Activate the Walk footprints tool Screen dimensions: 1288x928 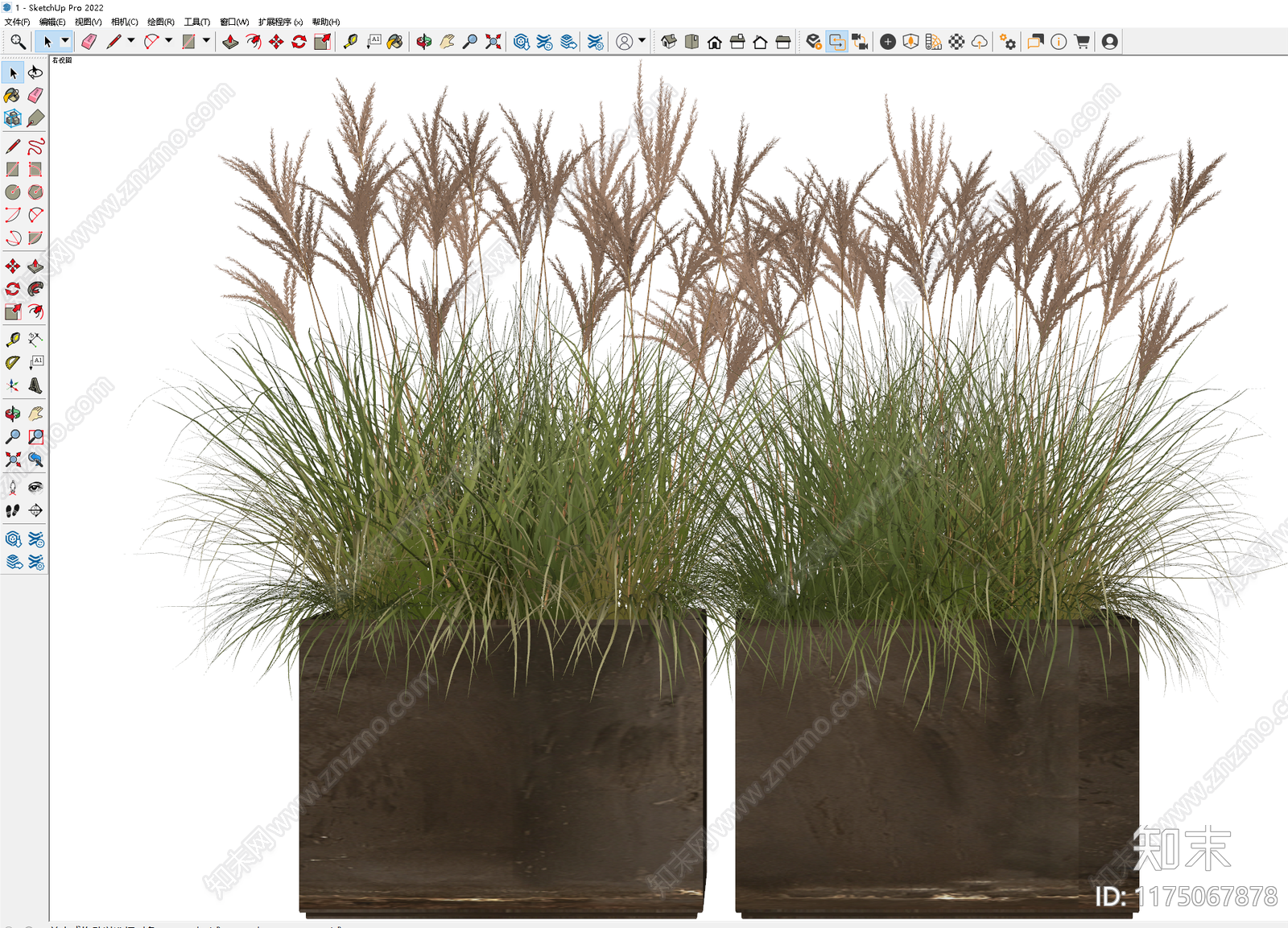13,510
